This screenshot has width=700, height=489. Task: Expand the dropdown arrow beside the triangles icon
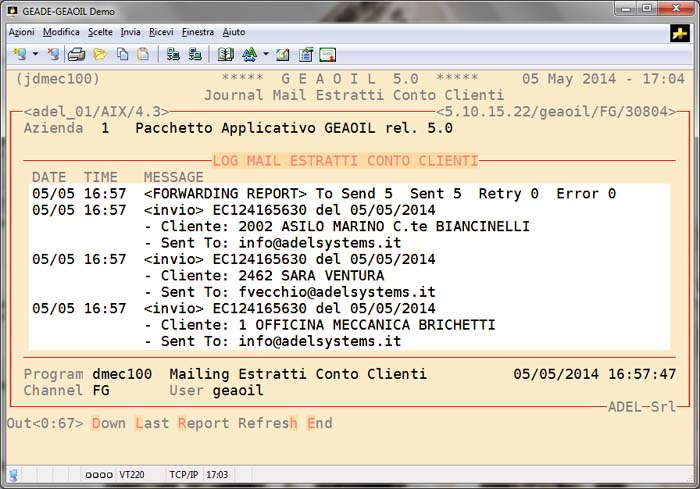click(265, 54)
